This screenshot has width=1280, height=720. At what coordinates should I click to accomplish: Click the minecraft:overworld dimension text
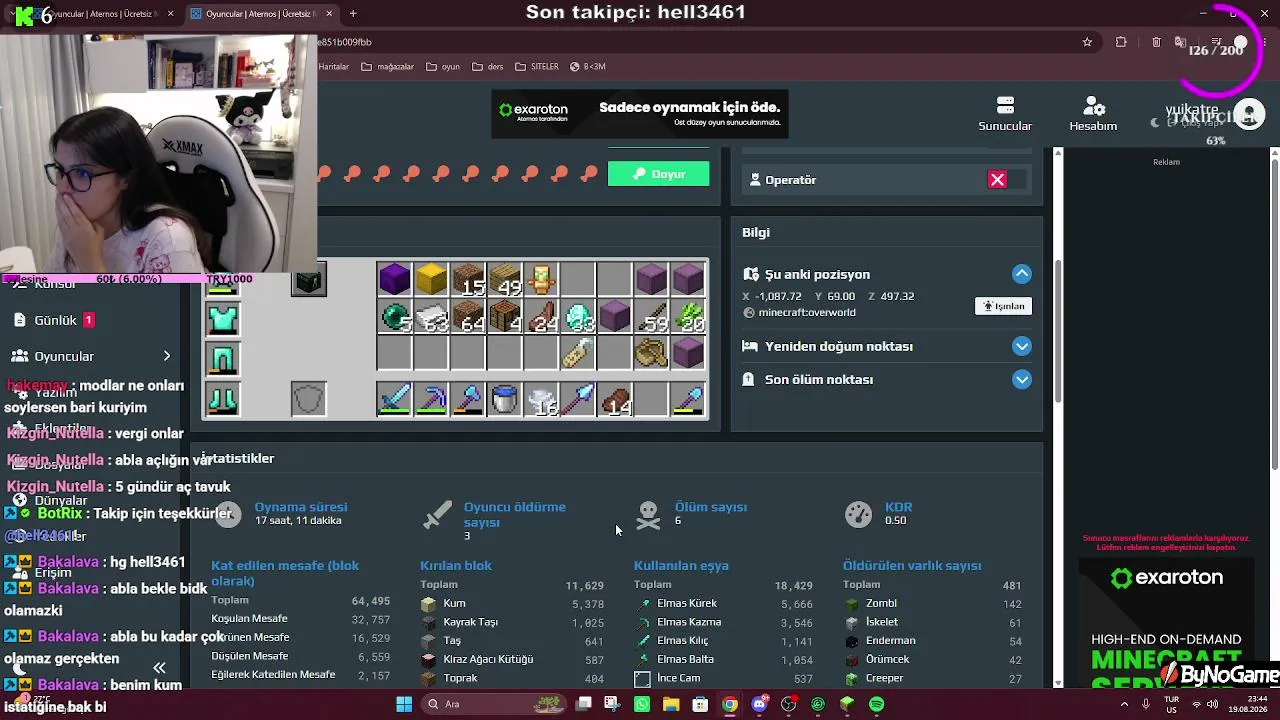(807, 312)
